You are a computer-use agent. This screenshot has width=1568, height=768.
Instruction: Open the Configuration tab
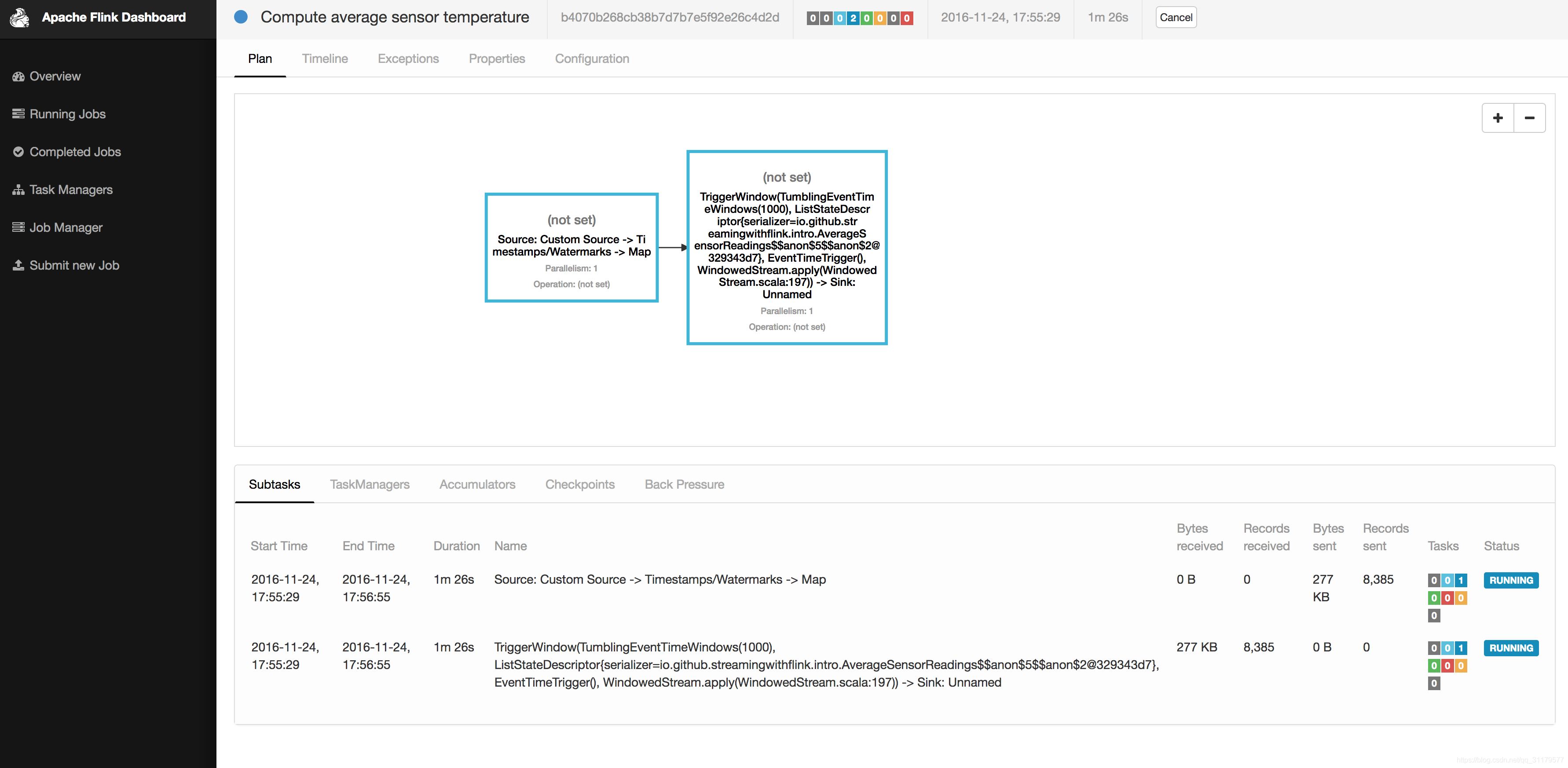tap(593, 58)
